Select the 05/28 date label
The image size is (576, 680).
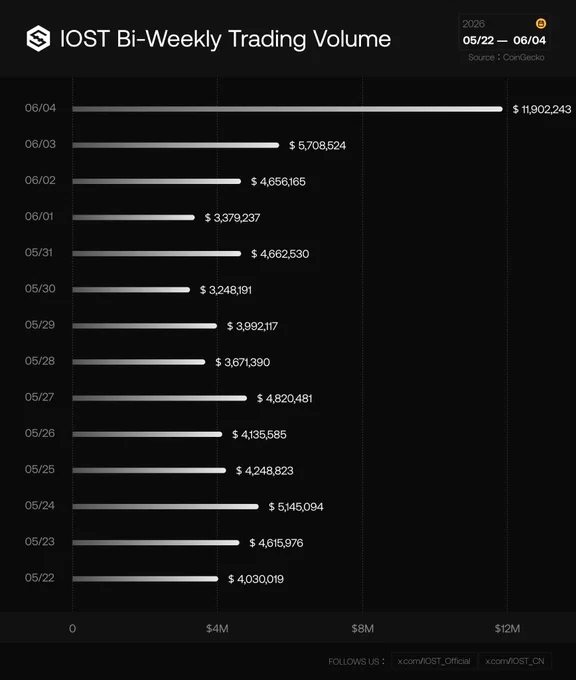click(x=40, y=361)
